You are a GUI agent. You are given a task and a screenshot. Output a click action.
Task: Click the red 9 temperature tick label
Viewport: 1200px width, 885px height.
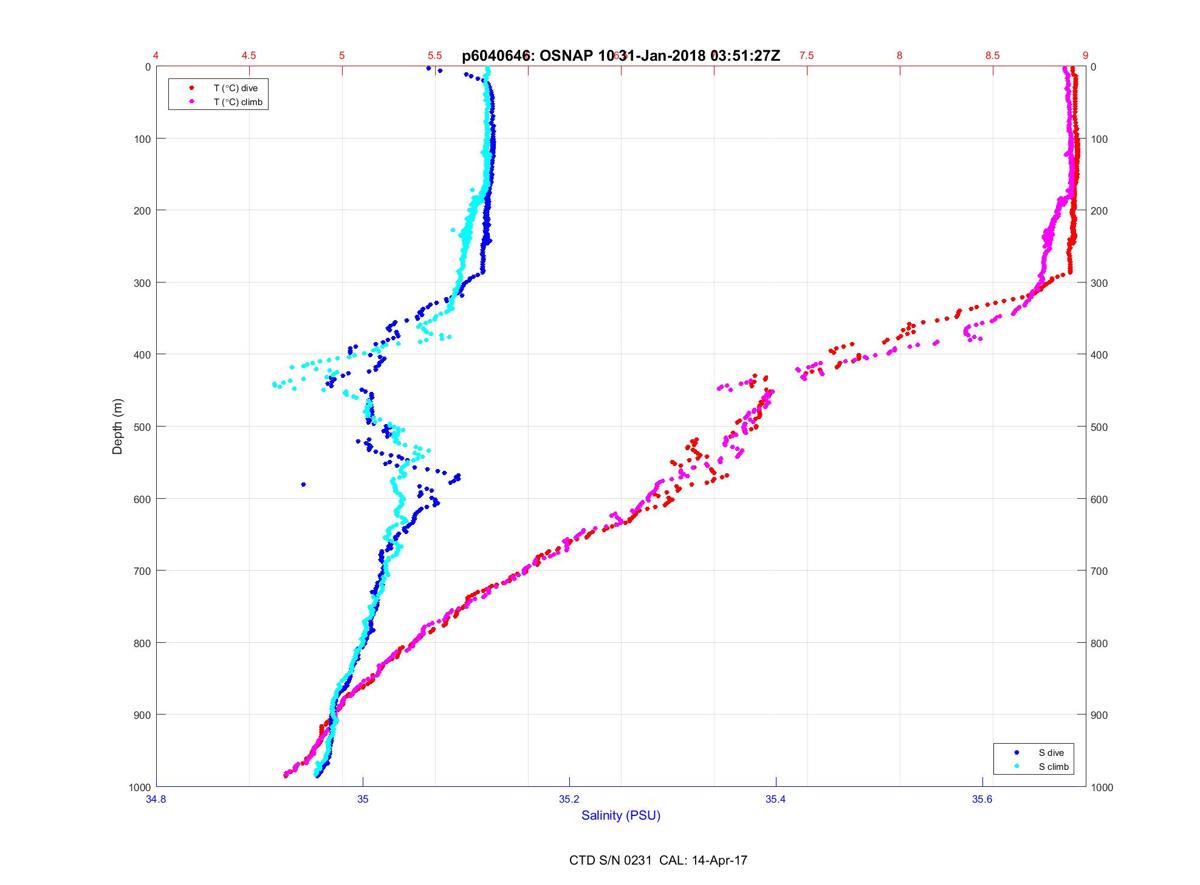[x=1085, y=56]
